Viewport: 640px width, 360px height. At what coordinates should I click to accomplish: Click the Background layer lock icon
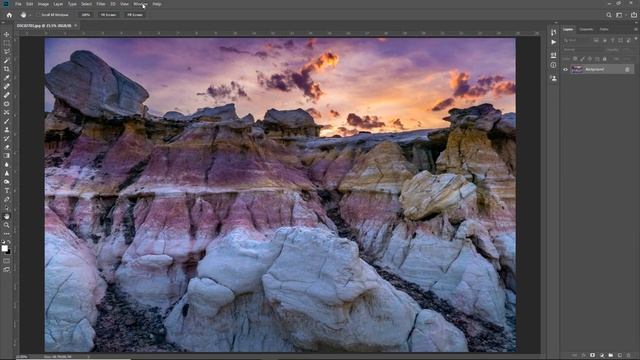[627, 69]
